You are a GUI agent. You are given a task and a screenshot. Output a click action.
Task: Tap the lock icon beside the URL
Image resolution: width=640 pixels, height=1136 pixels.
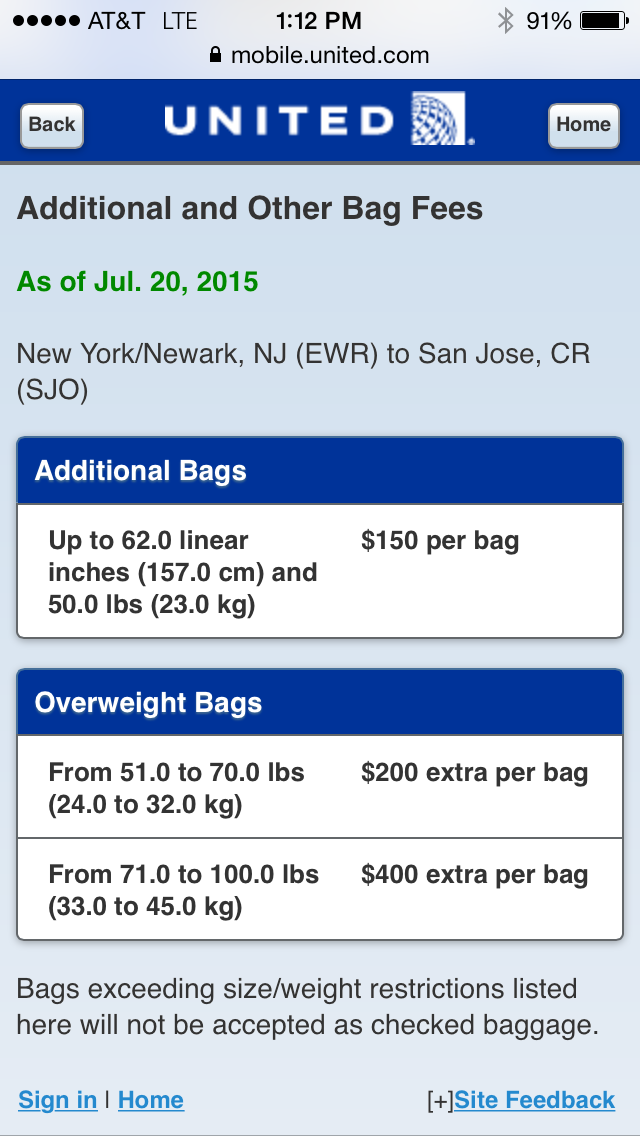pyautogui.click(x=216, y=56)
